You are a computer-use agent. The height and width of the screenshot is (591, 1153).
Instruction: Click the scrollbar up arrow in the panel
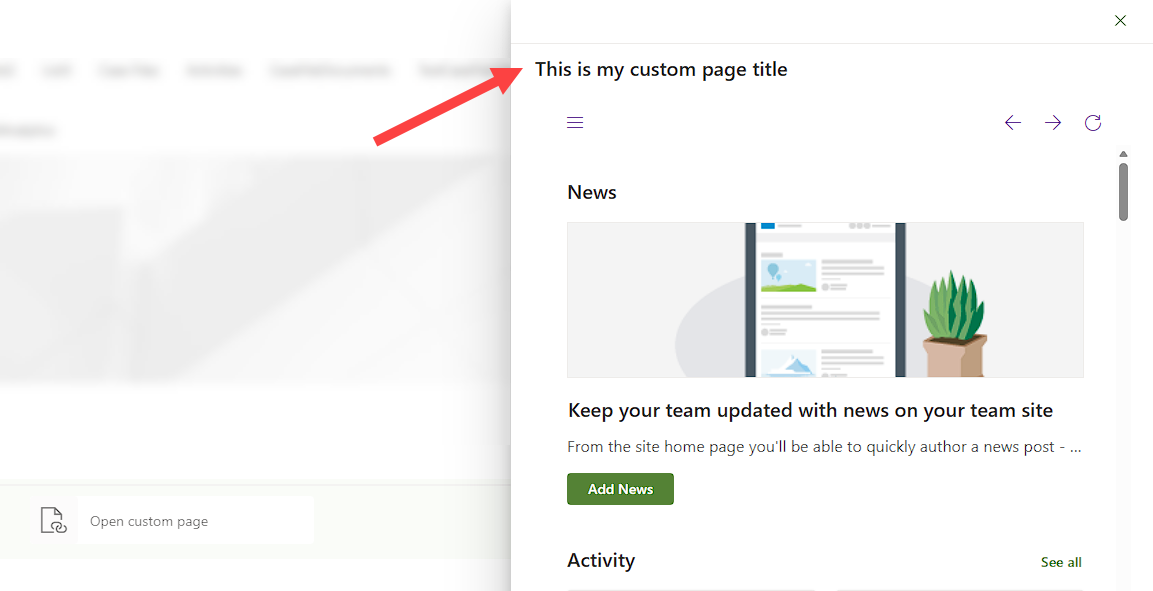click(x=1124, y=155)
